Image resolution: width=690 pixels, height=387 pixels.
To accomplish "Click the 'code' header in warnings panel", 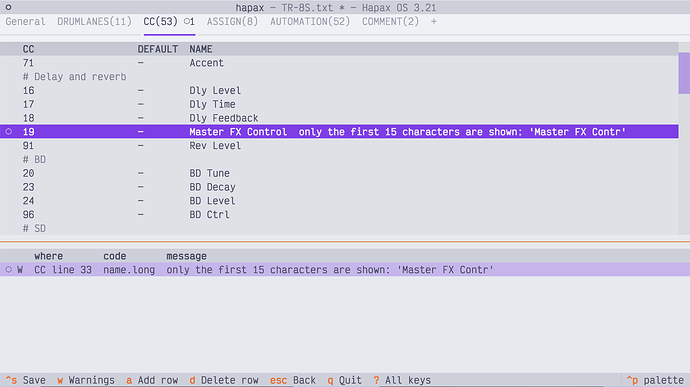I will [x=115, y=256].
